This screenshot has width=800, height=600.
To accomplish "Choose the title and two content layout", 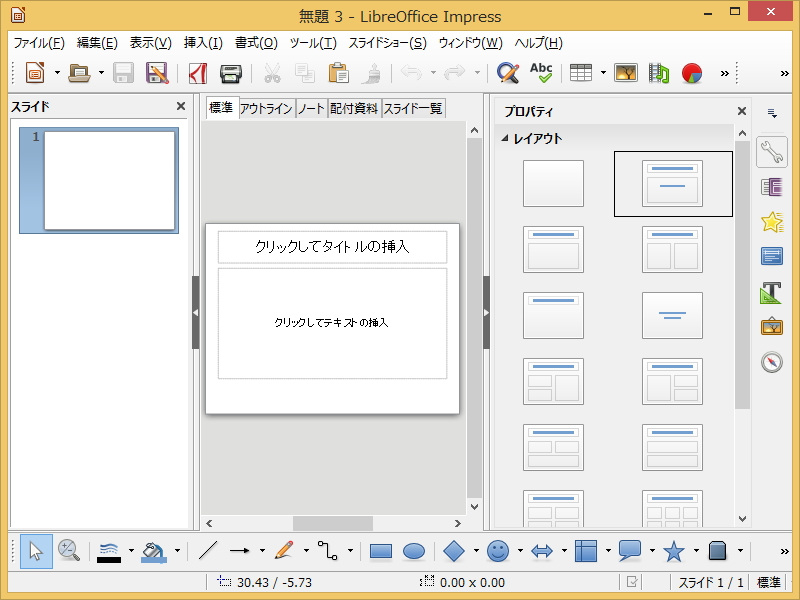I will click(672, 249).
